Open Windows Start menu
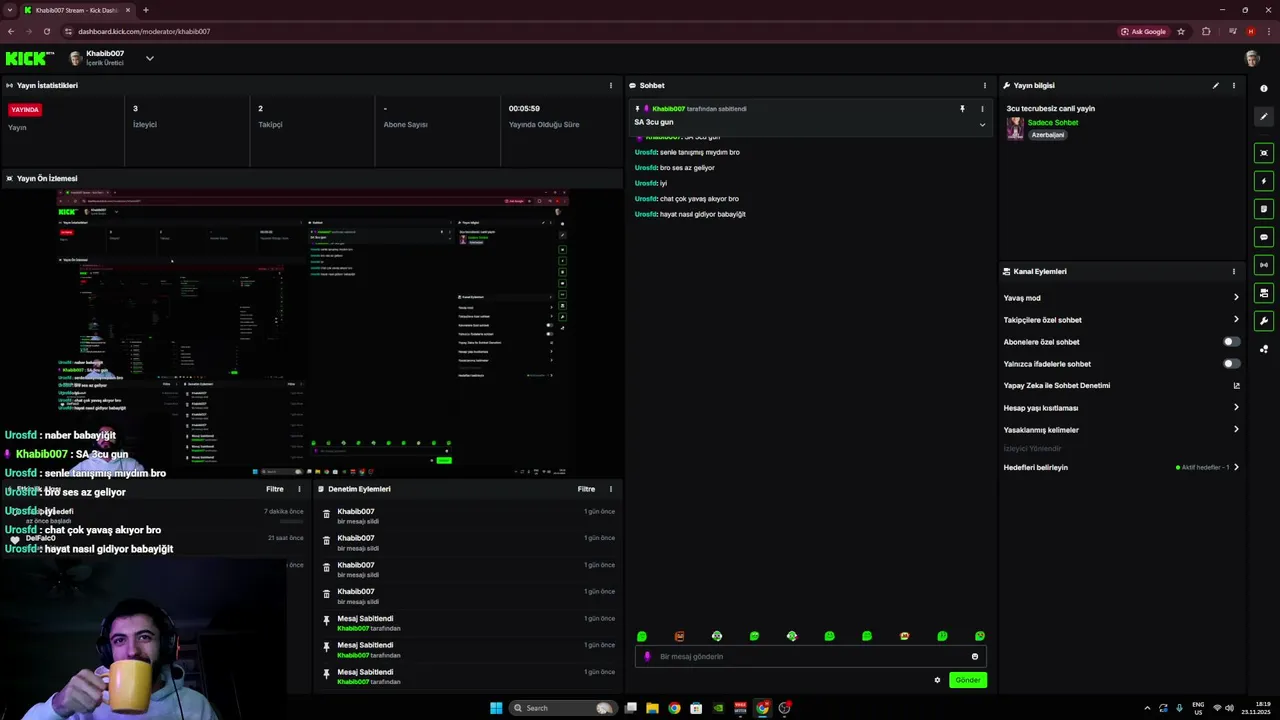 tap(496, 708)
